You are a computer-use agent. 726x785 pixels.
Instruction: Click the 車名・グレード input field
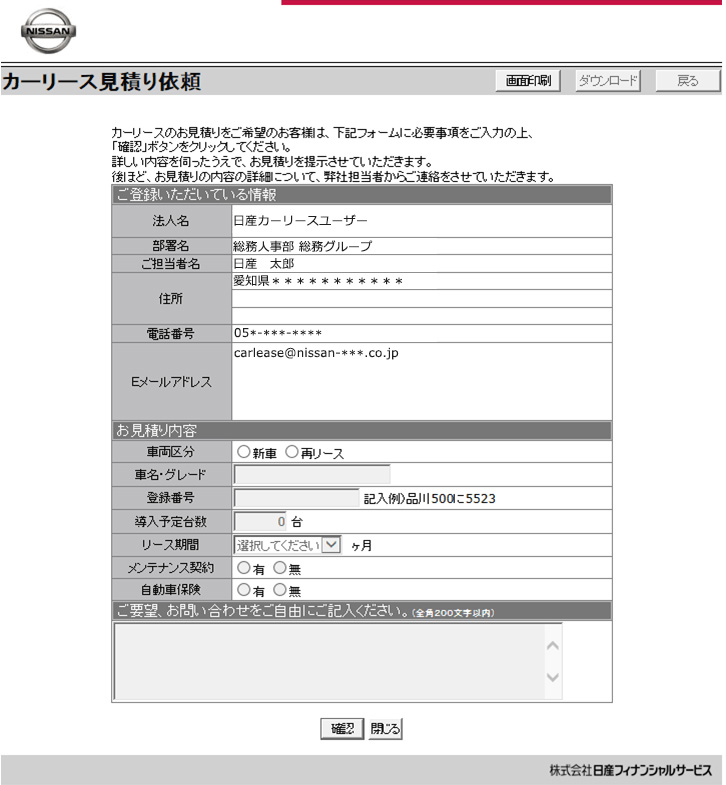pyautogui.click(x=311, y=474)
